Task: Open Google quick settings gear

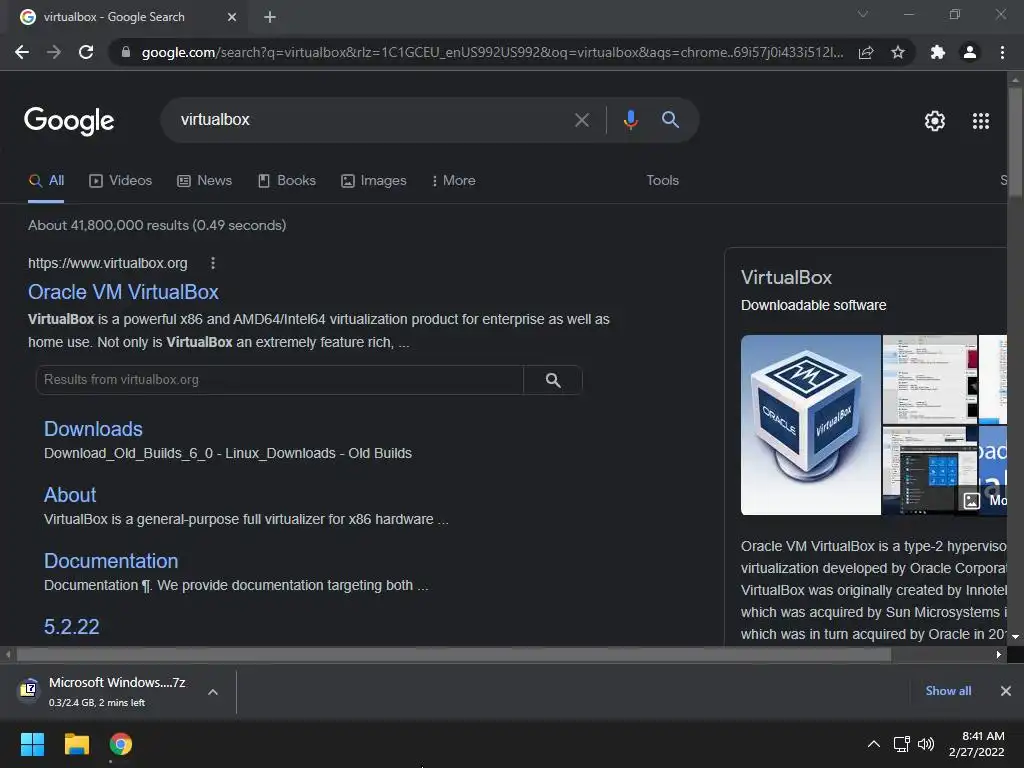Action: coord(935,121)
